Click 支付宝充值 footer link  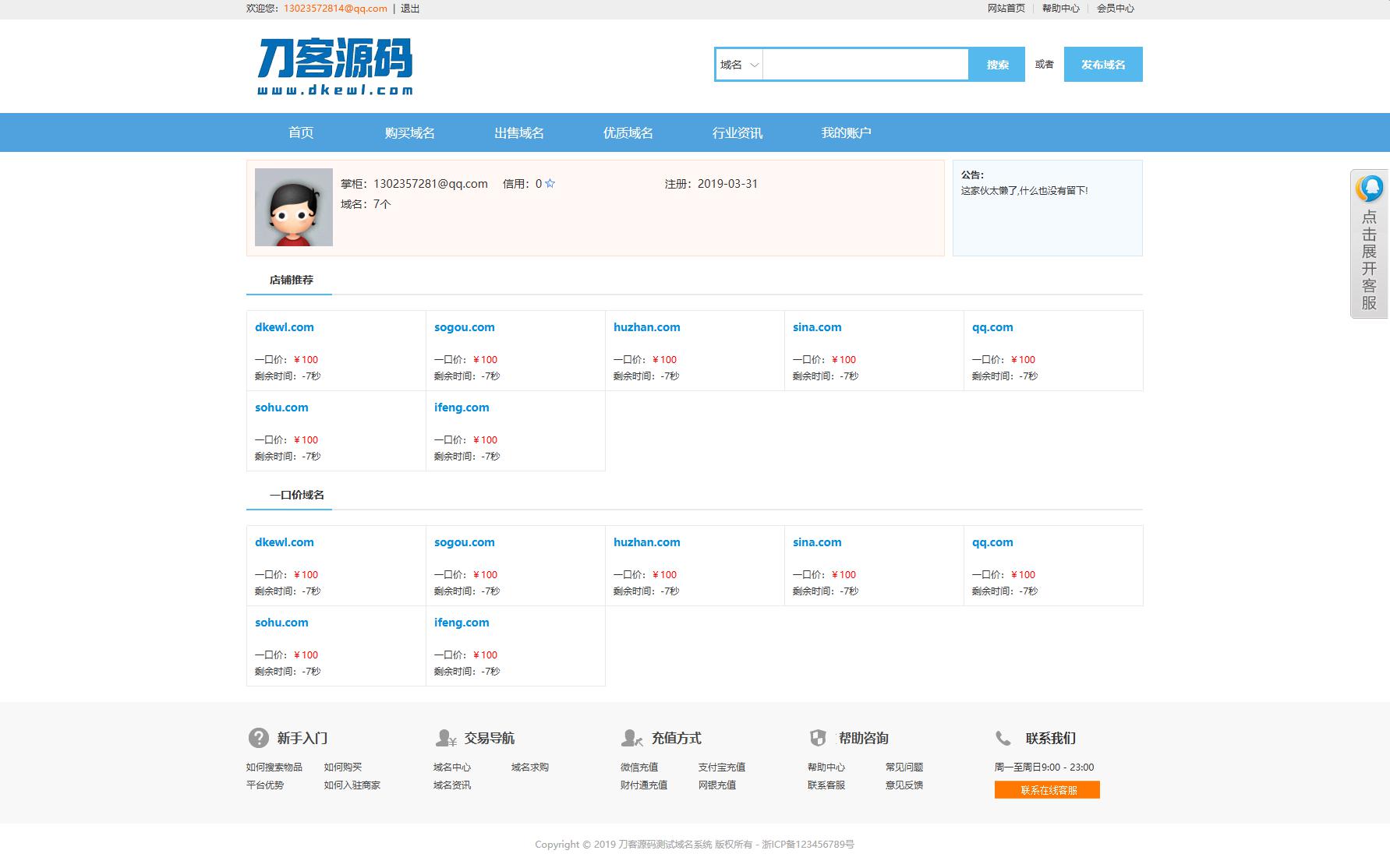(722, 767)
